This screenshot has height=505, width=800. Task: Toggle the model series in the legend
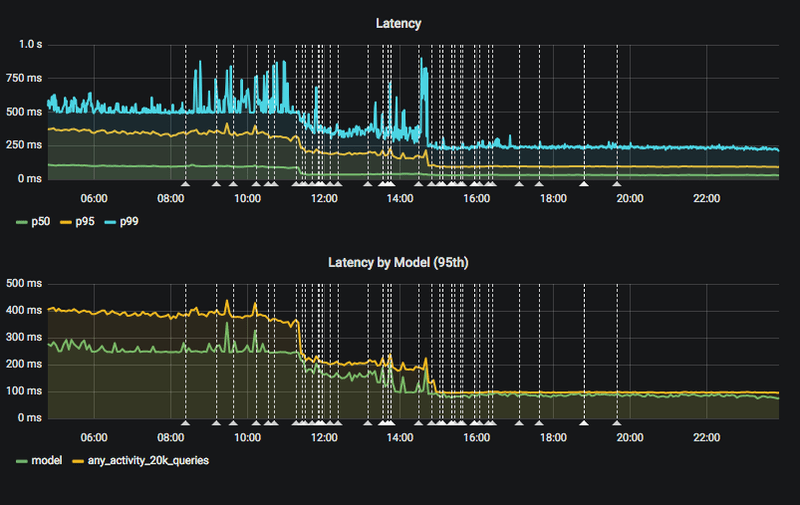[47, 461]
